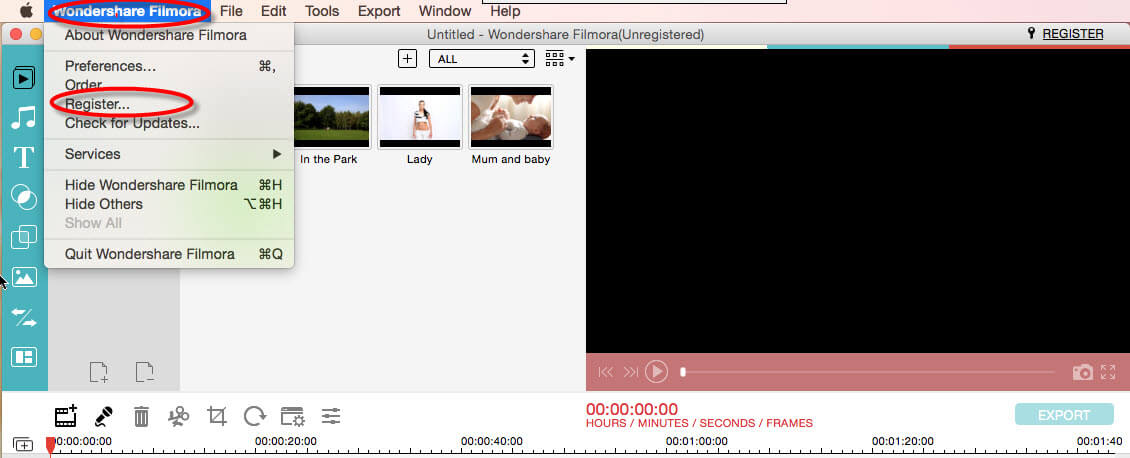Click the 00:01:00:00 timeline ruler mark
The image size is (1130, 458).
[x=696, y=441]
